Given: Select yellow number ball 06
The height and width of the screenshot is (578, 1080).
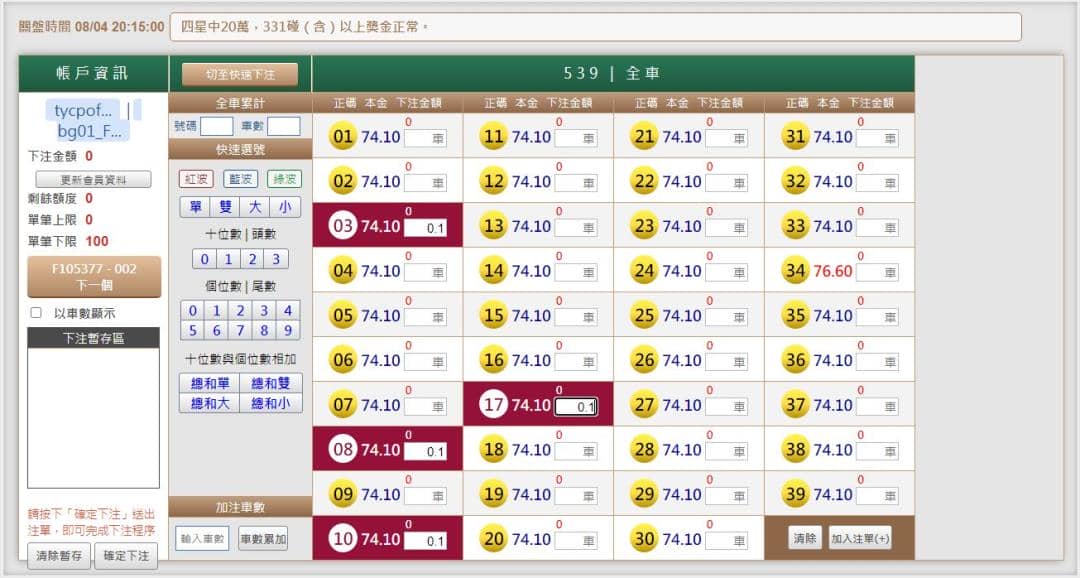Looking at the screenshot, I should tap(342, 360).
